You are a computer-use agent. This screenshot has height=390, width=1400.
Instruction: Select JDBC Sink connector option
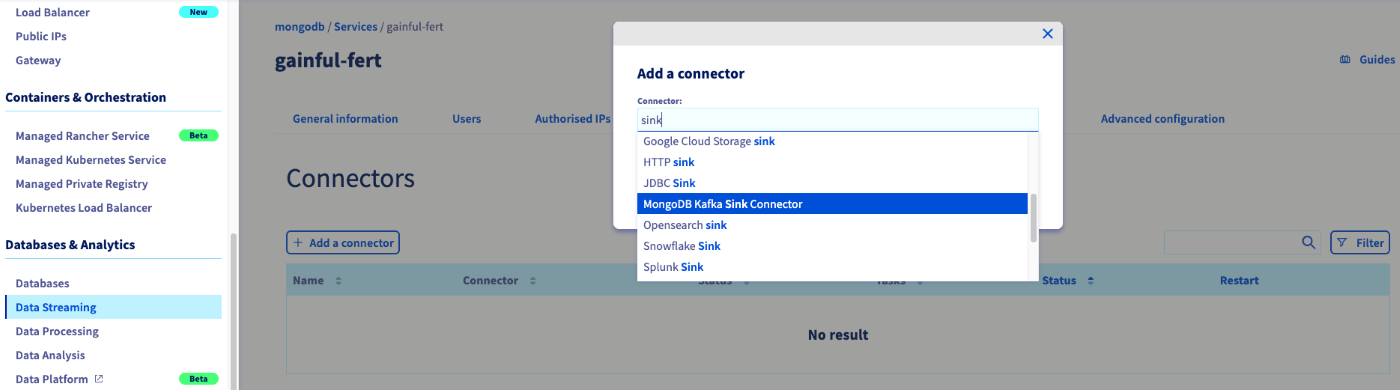click(832, 183)
